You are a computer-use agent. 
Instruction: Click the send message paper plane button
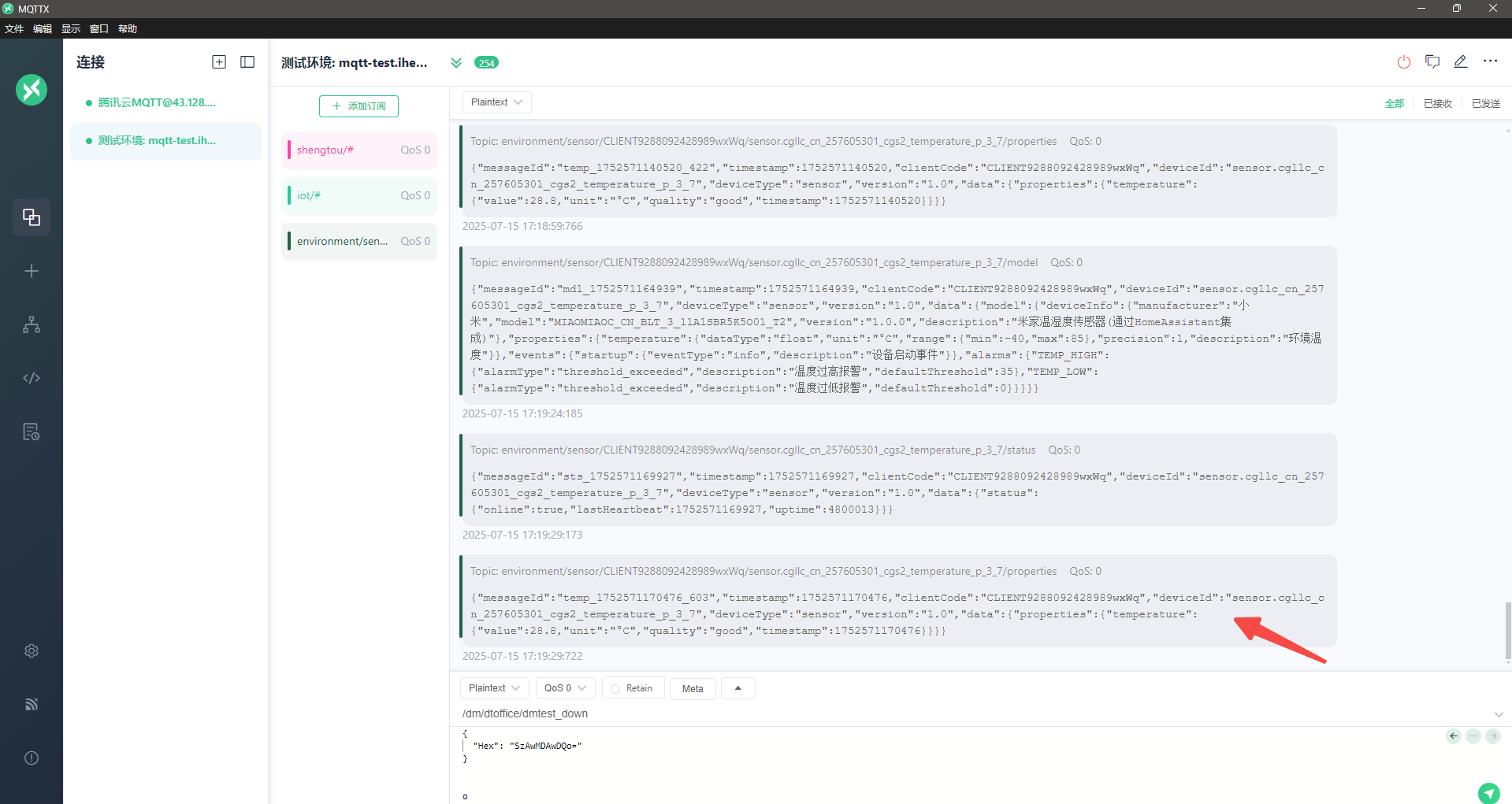click(x=1488, y=792)
